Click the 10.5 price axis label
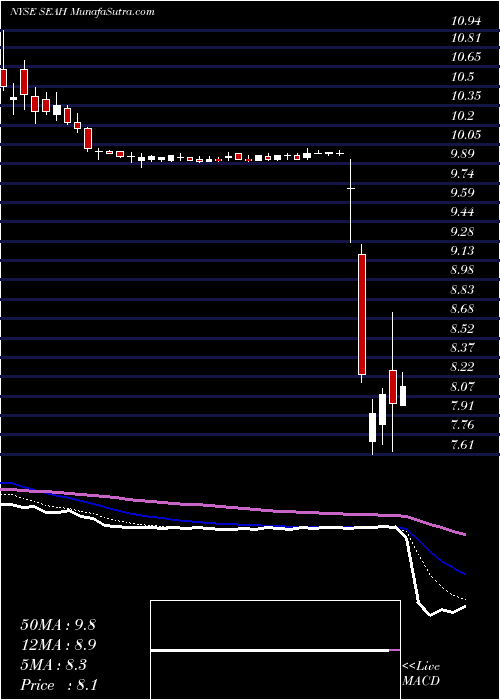Viewport: 500px width, 700px height. click(462, 76)
